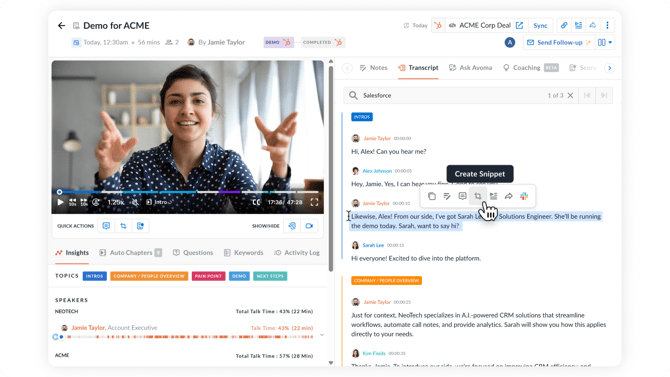Enter fullscreen video mode

[x=314, y=202]
